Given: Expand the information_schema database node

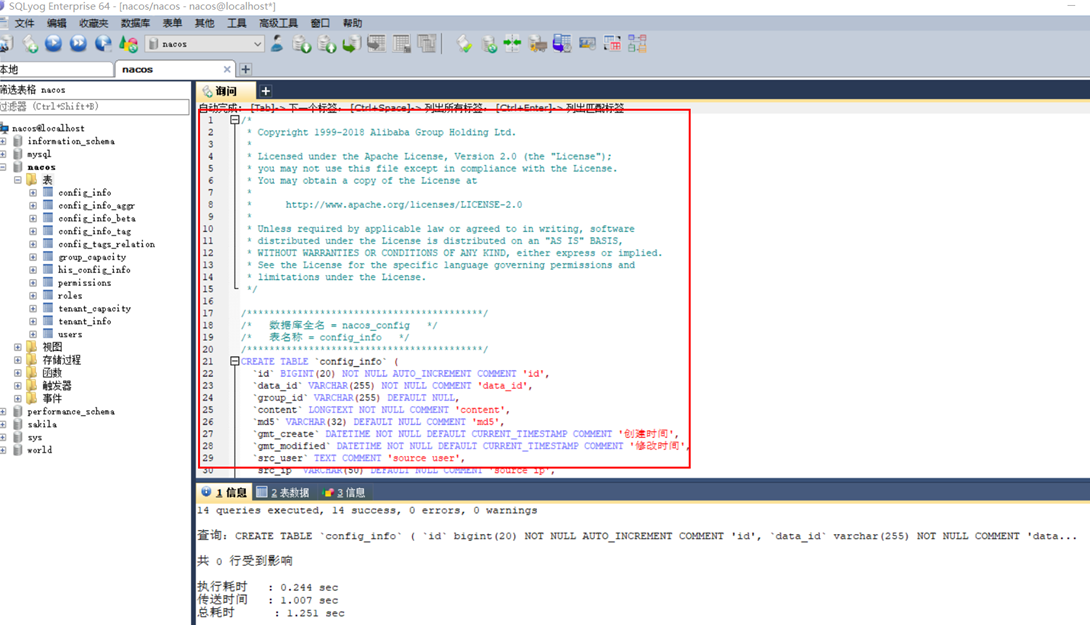Looking at the screenshot, I should click(x=3, y=141).
